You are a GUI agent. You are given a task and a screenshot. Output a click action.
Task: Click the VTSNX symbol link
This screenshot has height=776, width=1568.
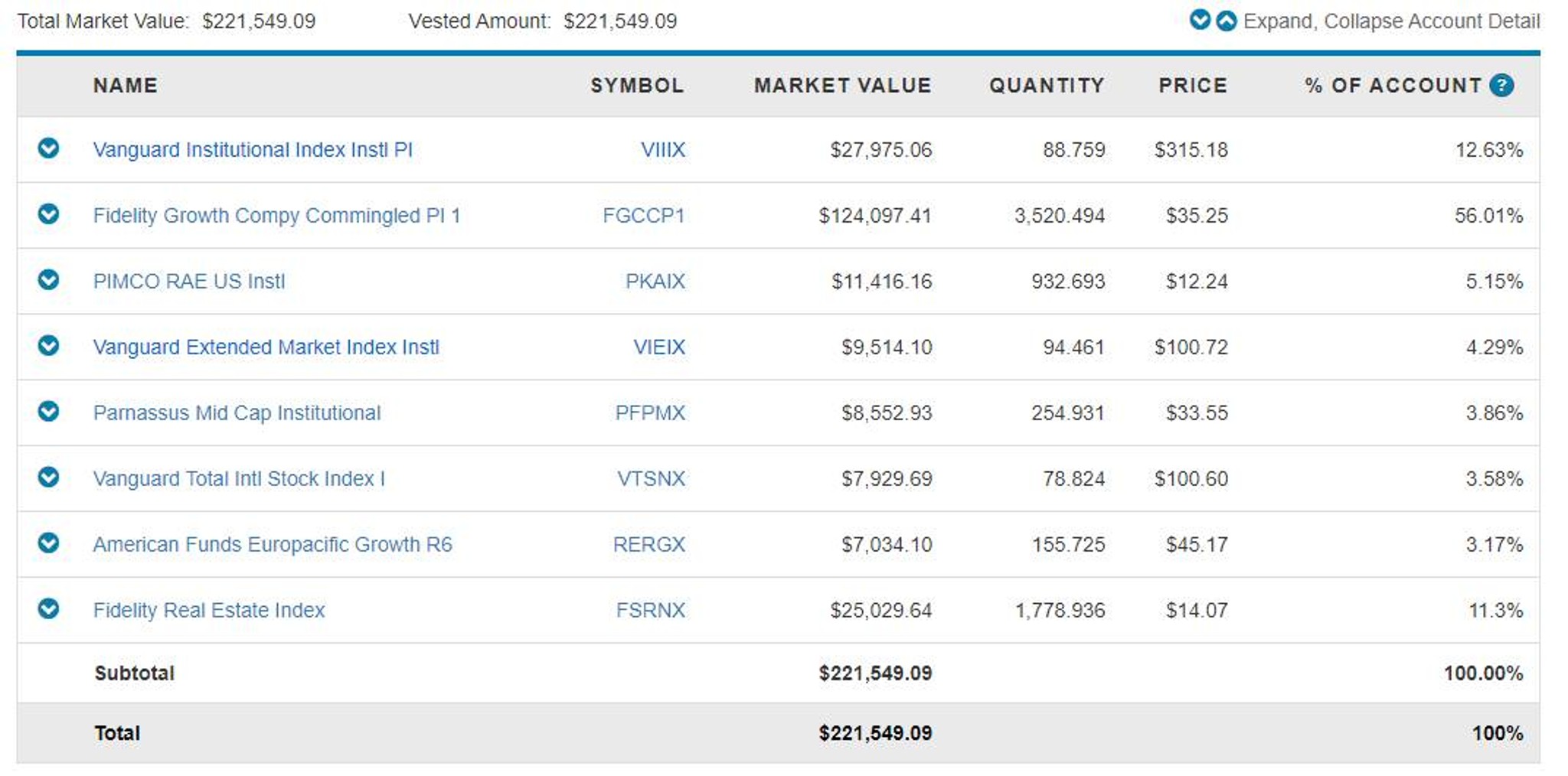652,478
